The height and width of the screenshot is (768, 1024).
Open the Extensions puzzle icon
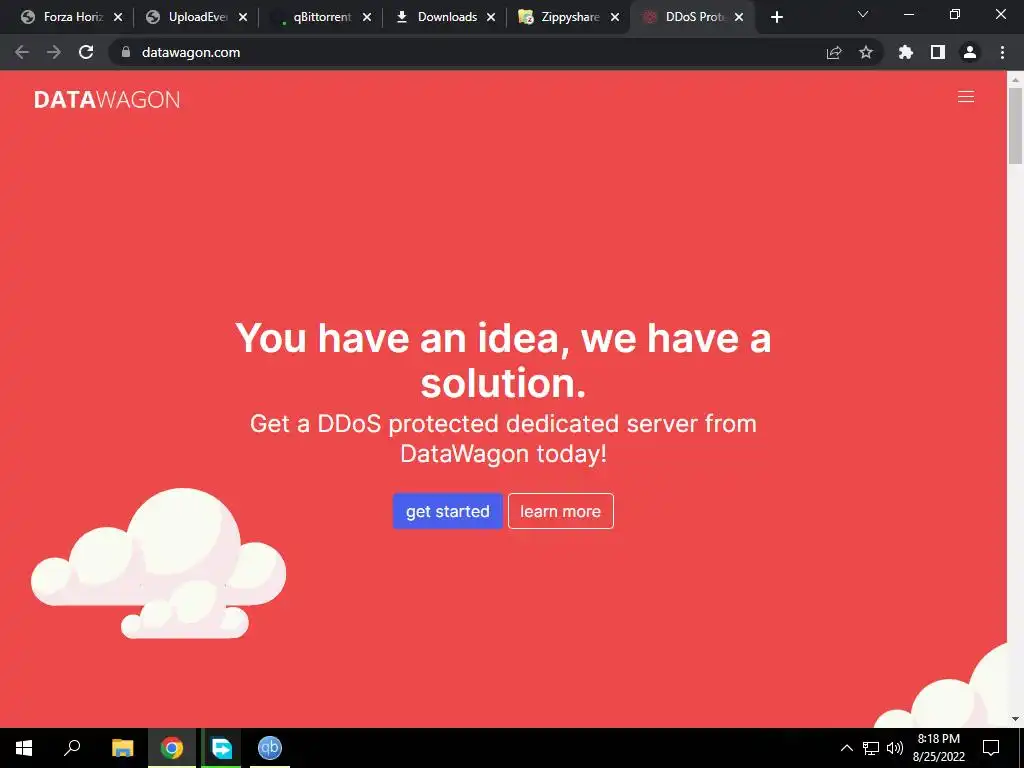point(905,52)
